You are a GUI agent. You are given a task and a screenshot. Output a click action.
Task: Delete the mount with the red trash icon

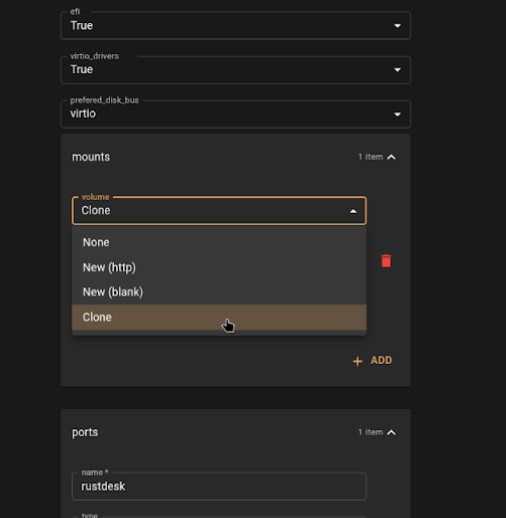[x=386, y=261]
